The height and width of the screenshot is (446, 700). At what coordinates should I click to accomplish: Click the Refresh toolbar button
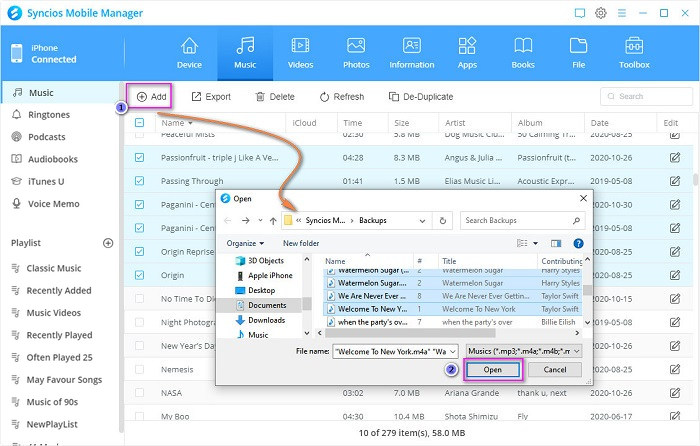(x=341, y=97)
